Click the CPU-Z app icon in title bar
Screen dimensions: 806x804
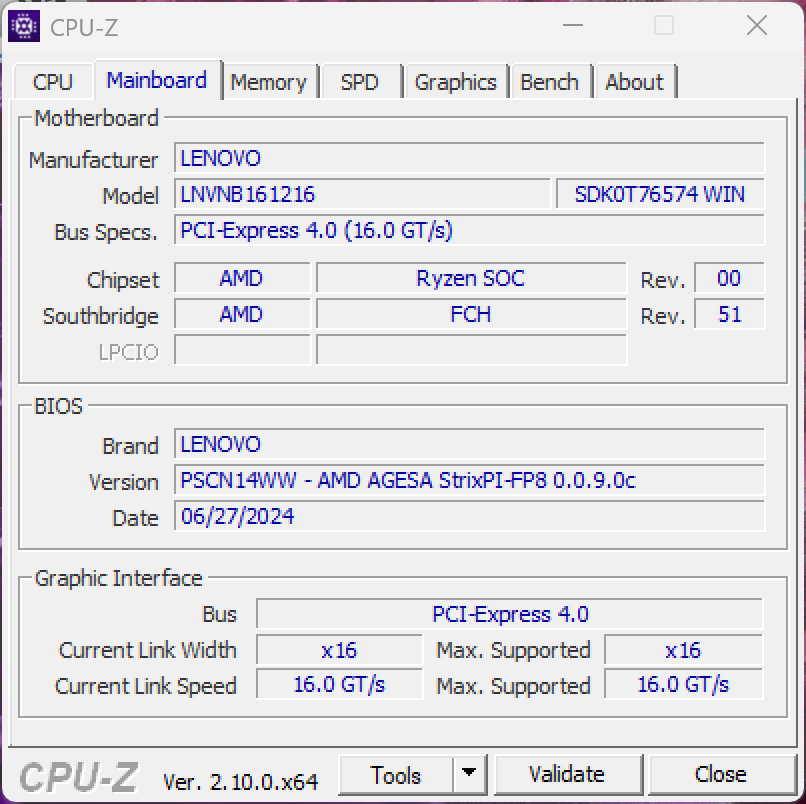tap(24, 26)
